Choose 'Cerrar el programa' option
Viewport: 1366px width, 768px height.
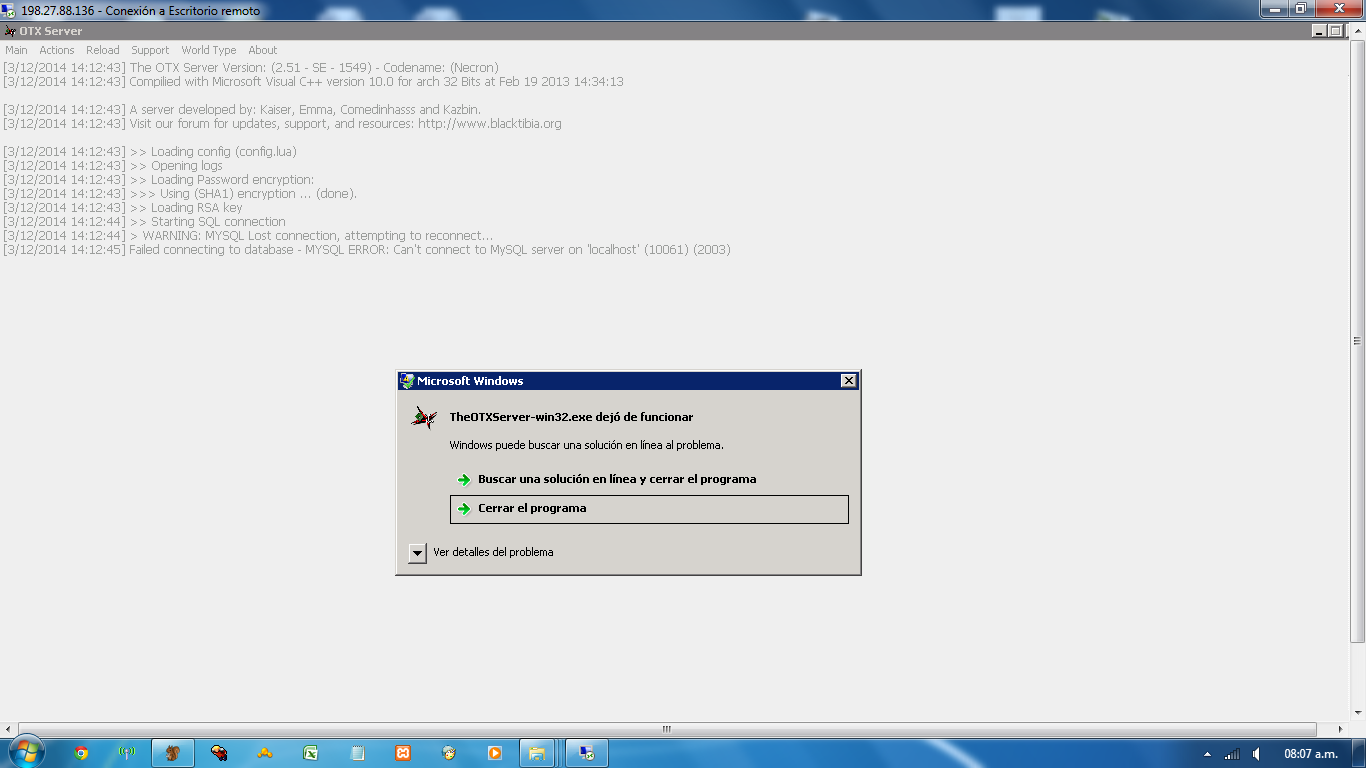[x=650, y=509]
